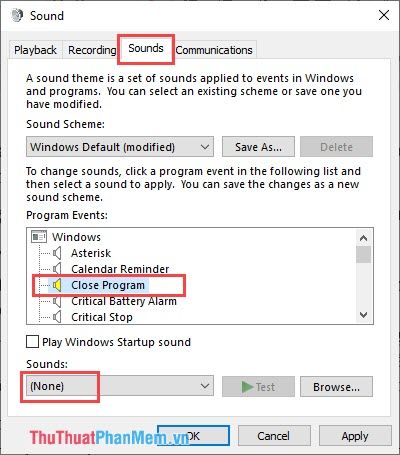Screen dimensions: 400x455
Task: Click the Critical Battery Alarm speaker icon
Action: click(57, 301)
